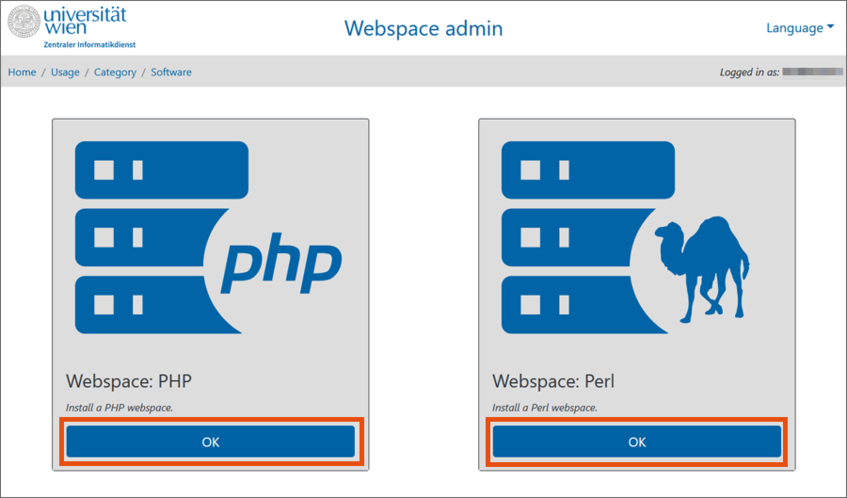Click 'Install a PHP webspace.' text
The image size is (847, 498).
pos(119,408)
